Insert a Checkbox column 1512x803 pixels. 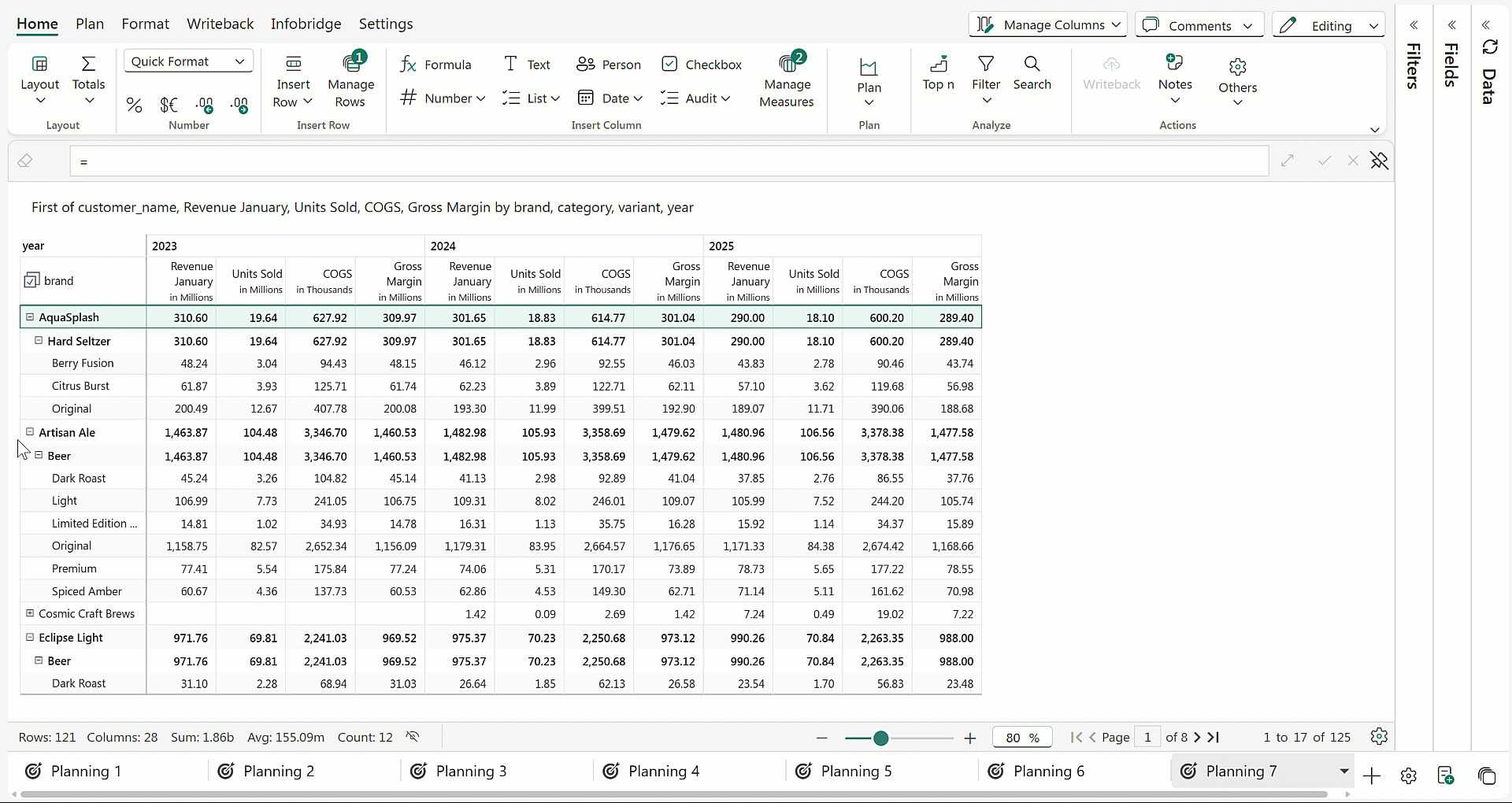(x=702, y=65)
